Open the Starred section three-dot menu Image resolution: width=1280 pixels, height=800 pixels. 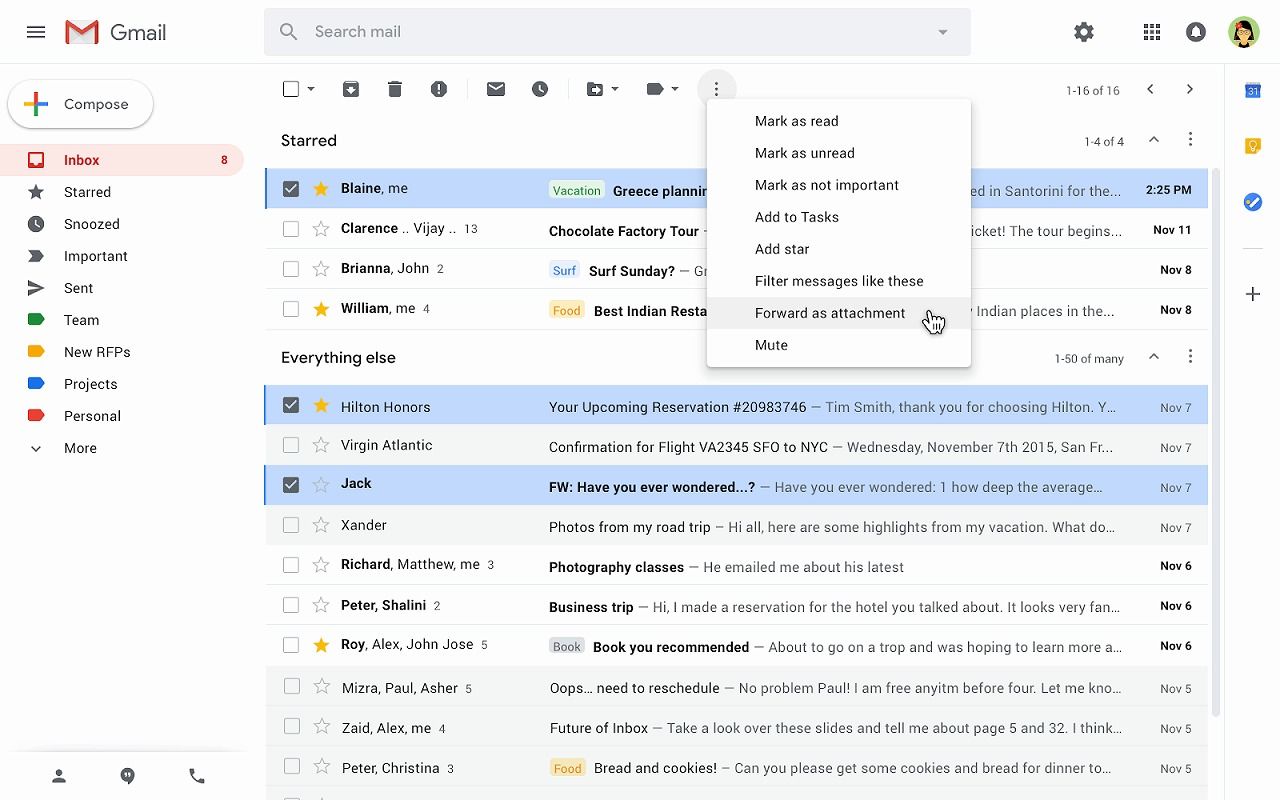tap(1190, 140)
